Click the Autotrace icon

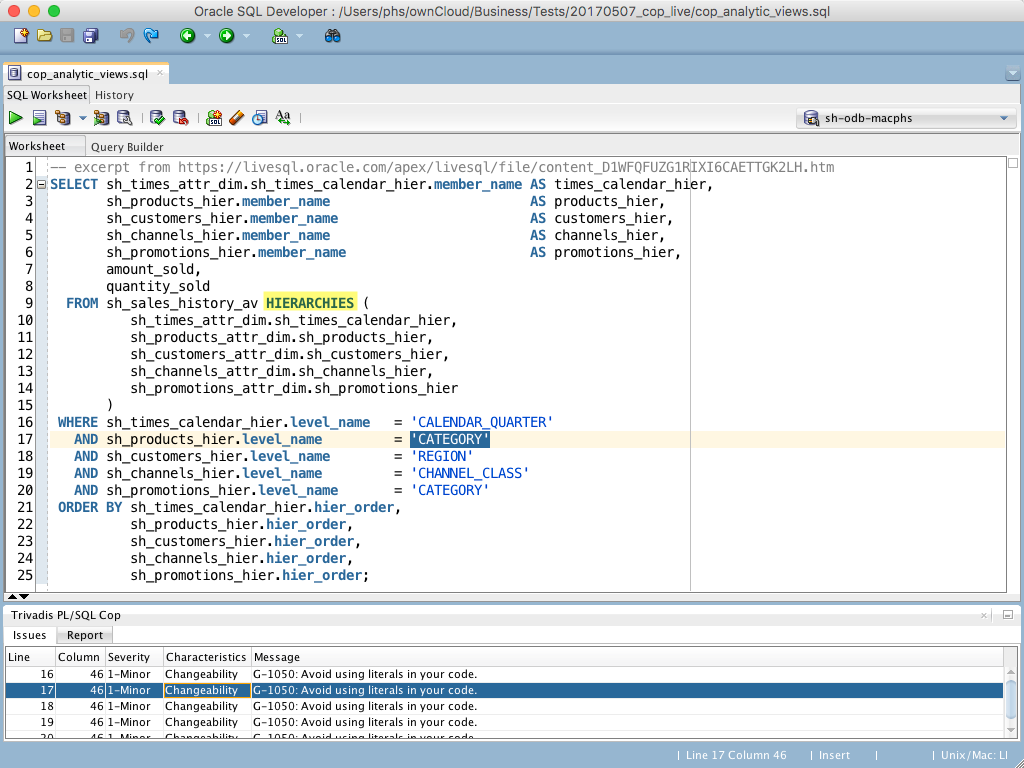[x=101, y=118]
